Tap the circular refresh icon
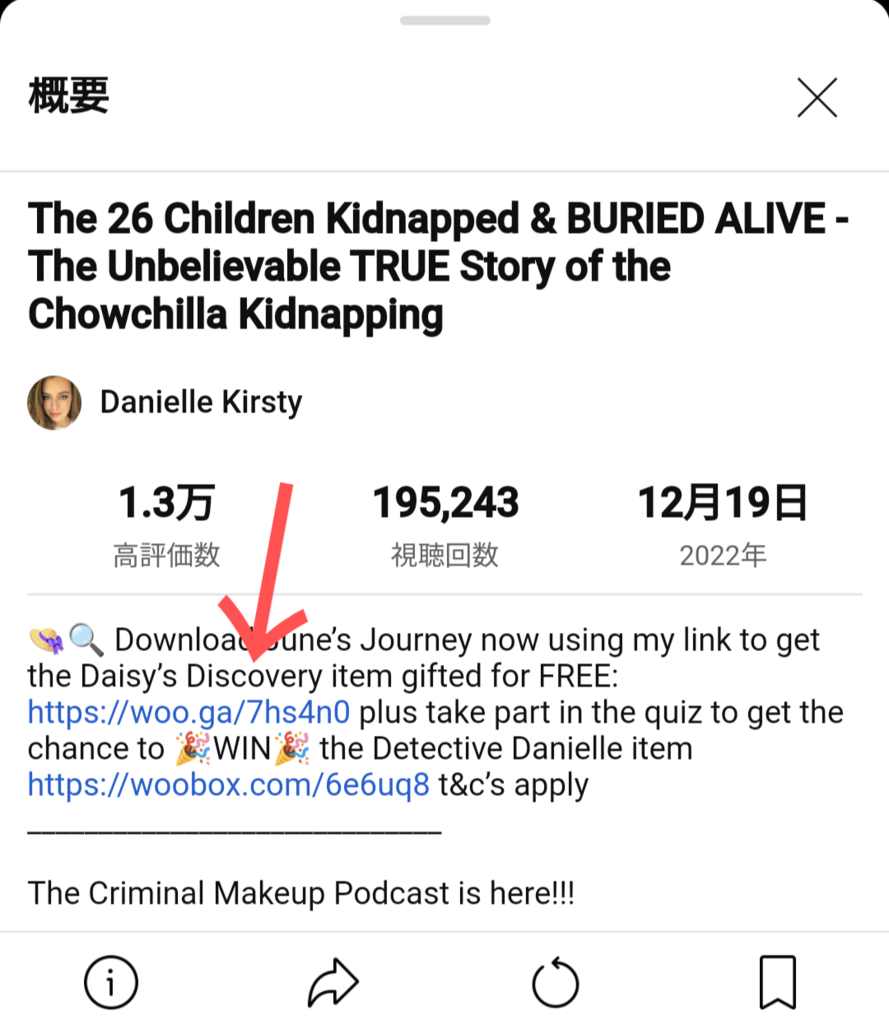 tap(555, 982)
